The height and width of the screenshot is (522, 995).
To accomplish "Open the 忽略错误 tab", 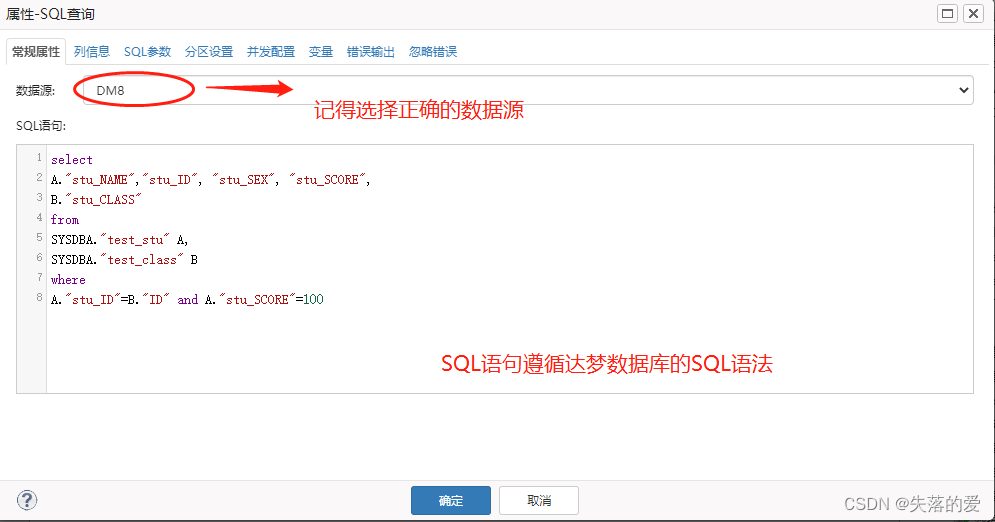I will pyautogui.click(x=433, y=51).
